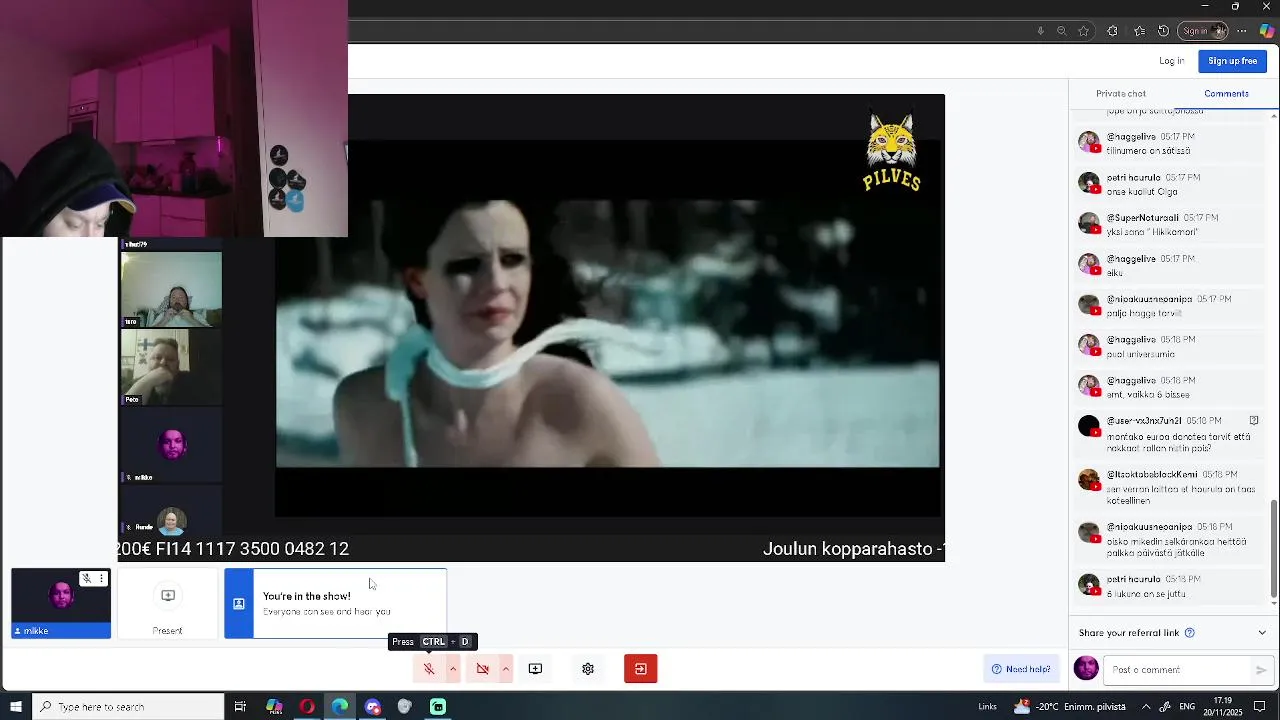Open the three-dot menu on mikke's tile
The height and width of the screenshot is (720, 1280).
[101, 578]
